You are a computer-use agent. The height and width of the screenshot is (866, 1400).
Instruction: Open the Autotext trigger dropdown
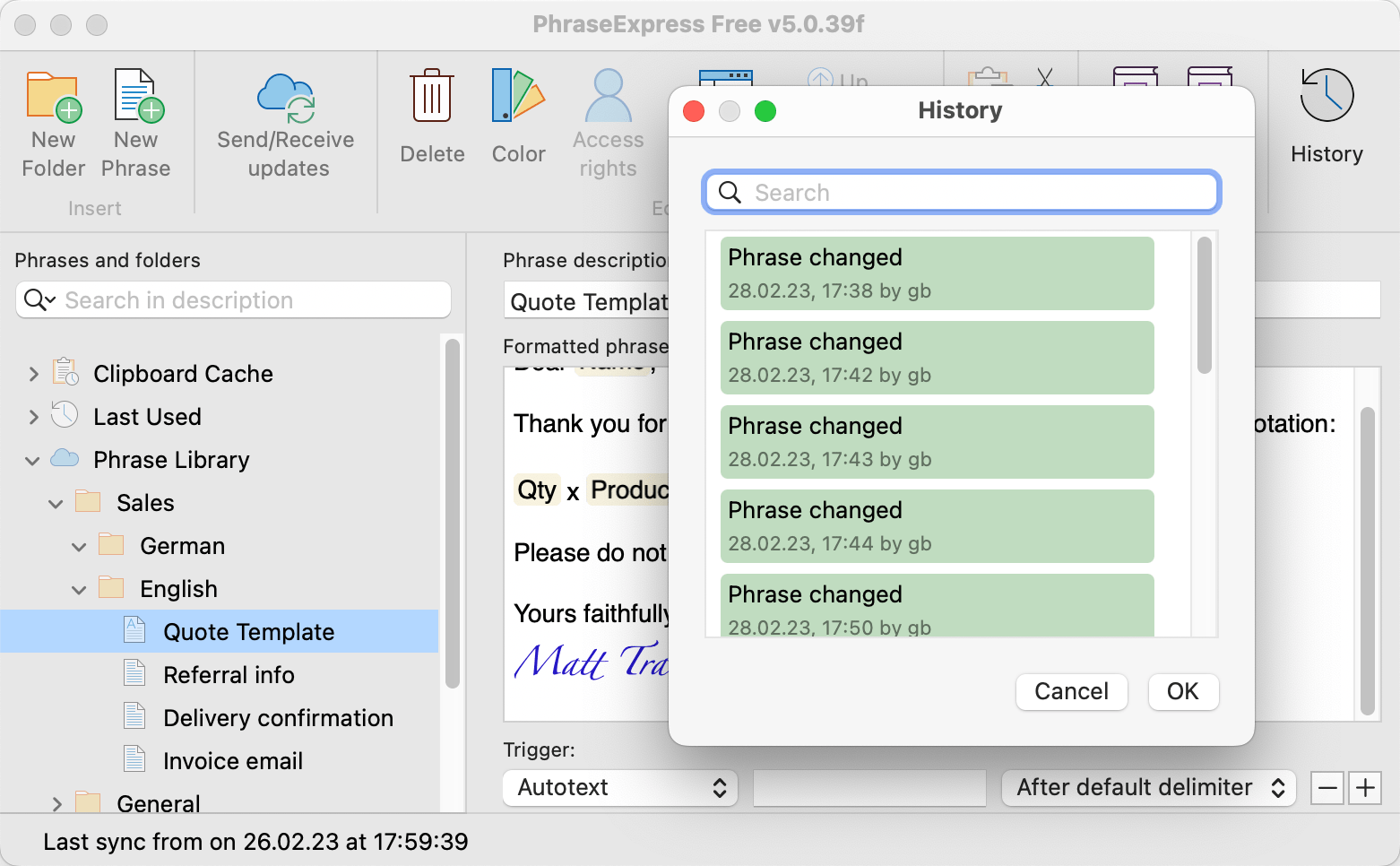click(620, 788)
